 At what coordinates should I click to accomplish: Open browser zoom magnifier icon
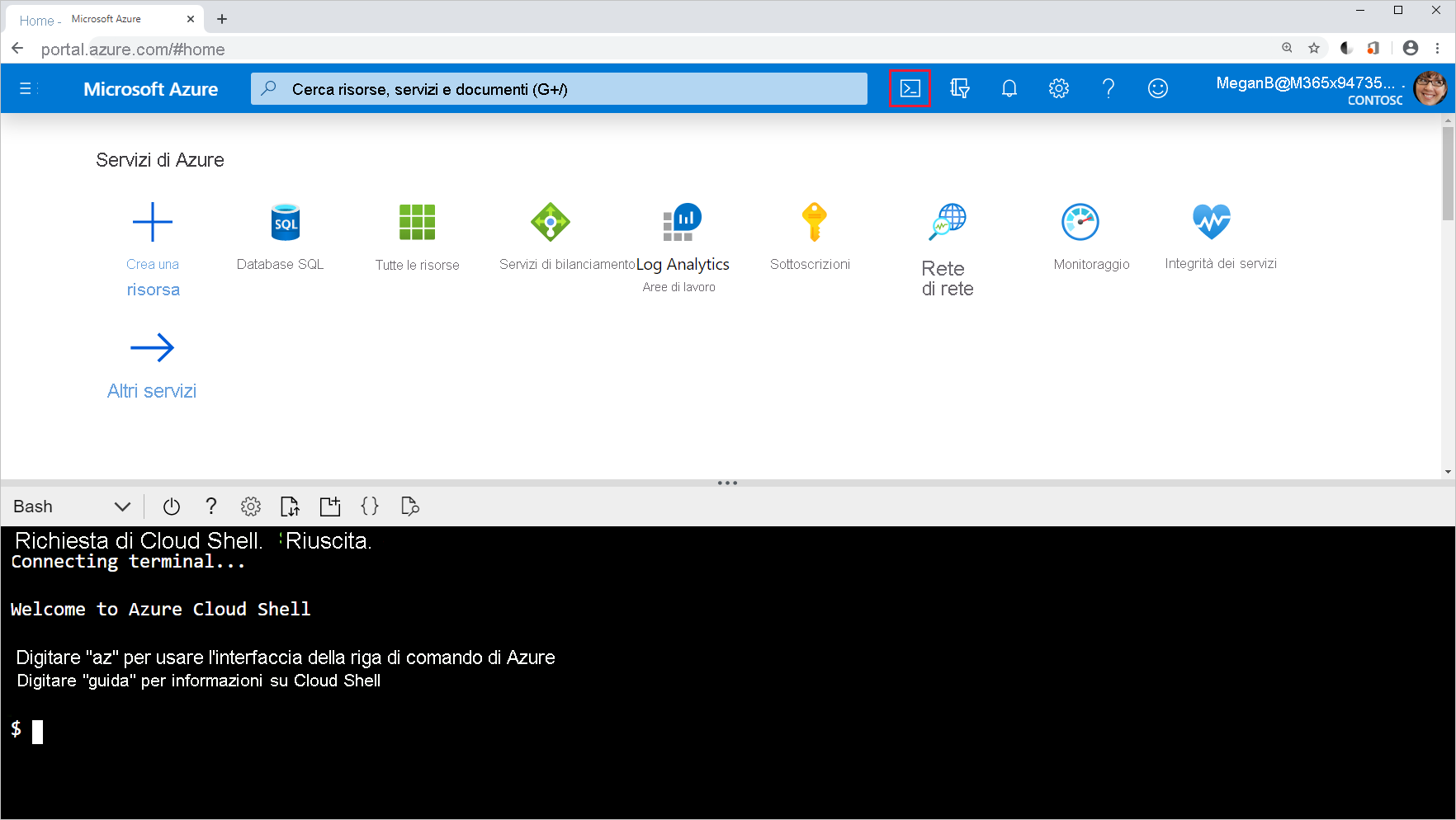click(1287, 48)
